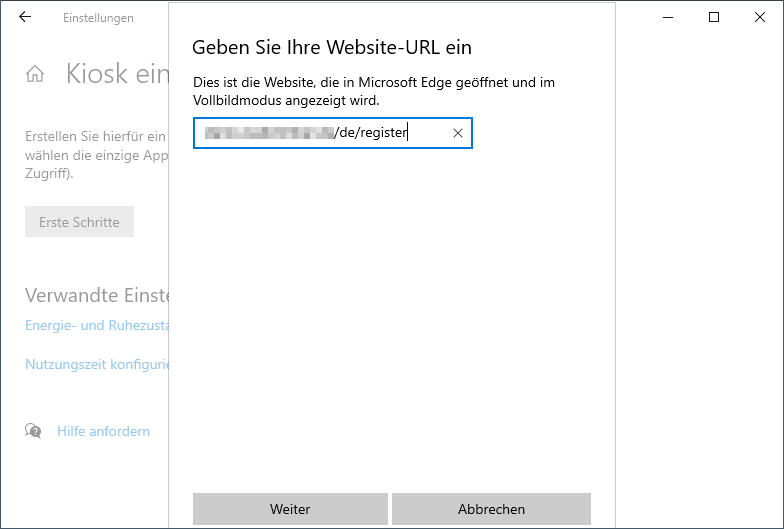Maximize the Einstellungen window
This screenshot has width=784, height=529.
point(714,17)
